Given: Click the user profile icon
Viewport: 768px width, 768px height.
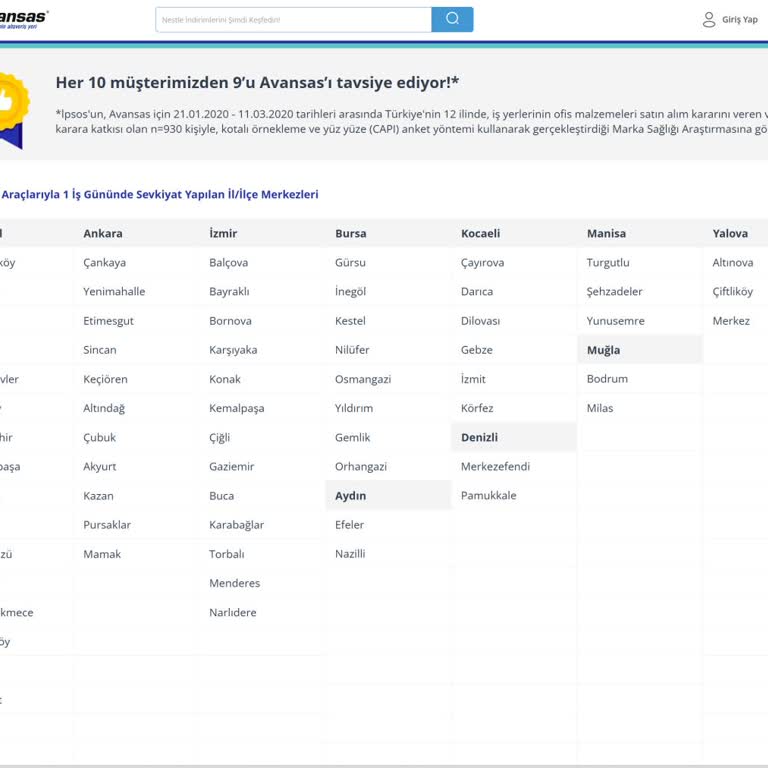Looking at the screenshot, I should (709, 19).
